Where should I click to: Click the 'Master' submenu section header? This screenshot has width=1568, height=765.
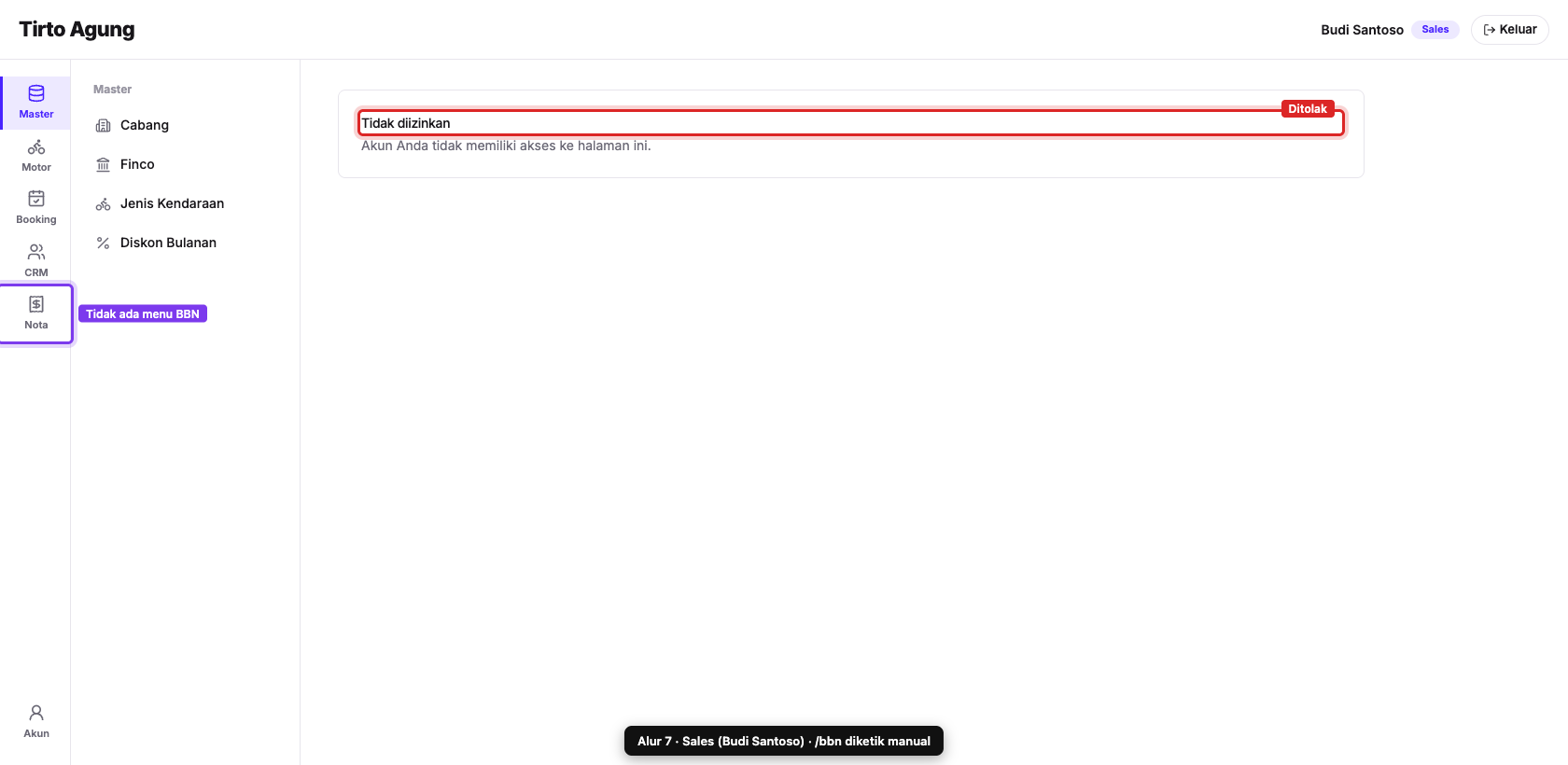click(112, 90)
